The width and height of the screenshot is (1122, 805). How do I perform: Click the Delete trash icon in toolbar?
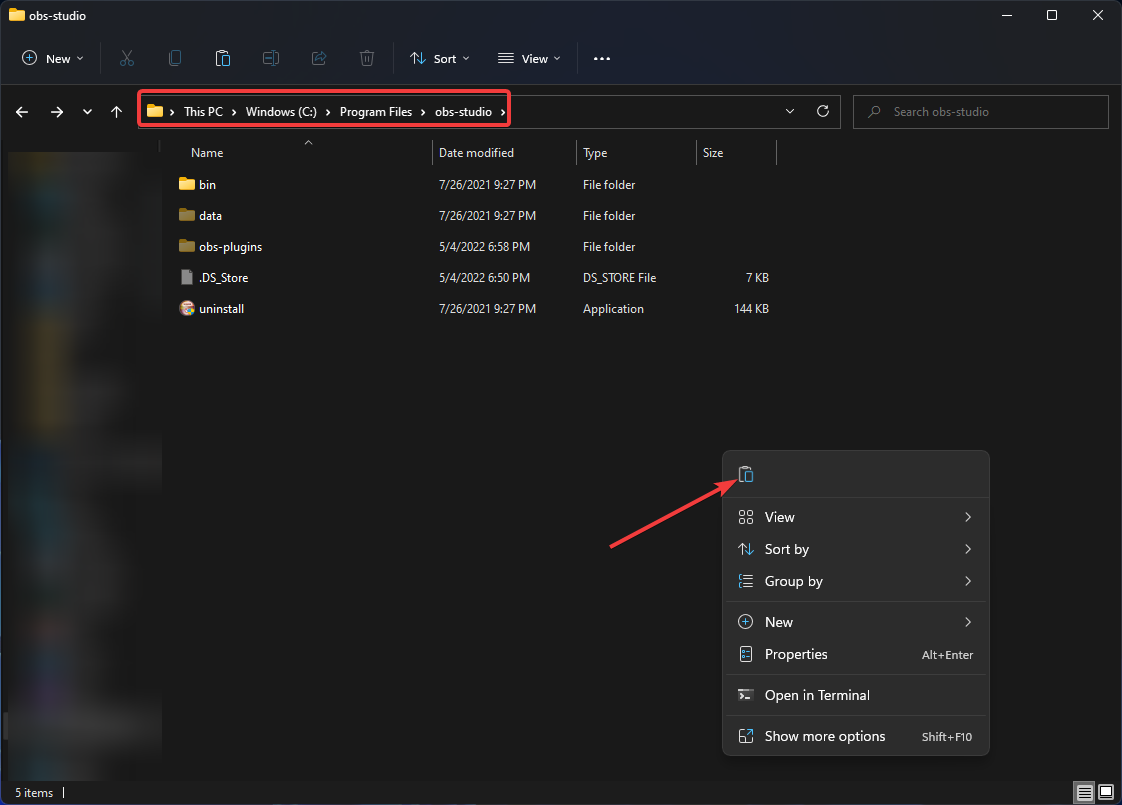click(x=367, y=59)
